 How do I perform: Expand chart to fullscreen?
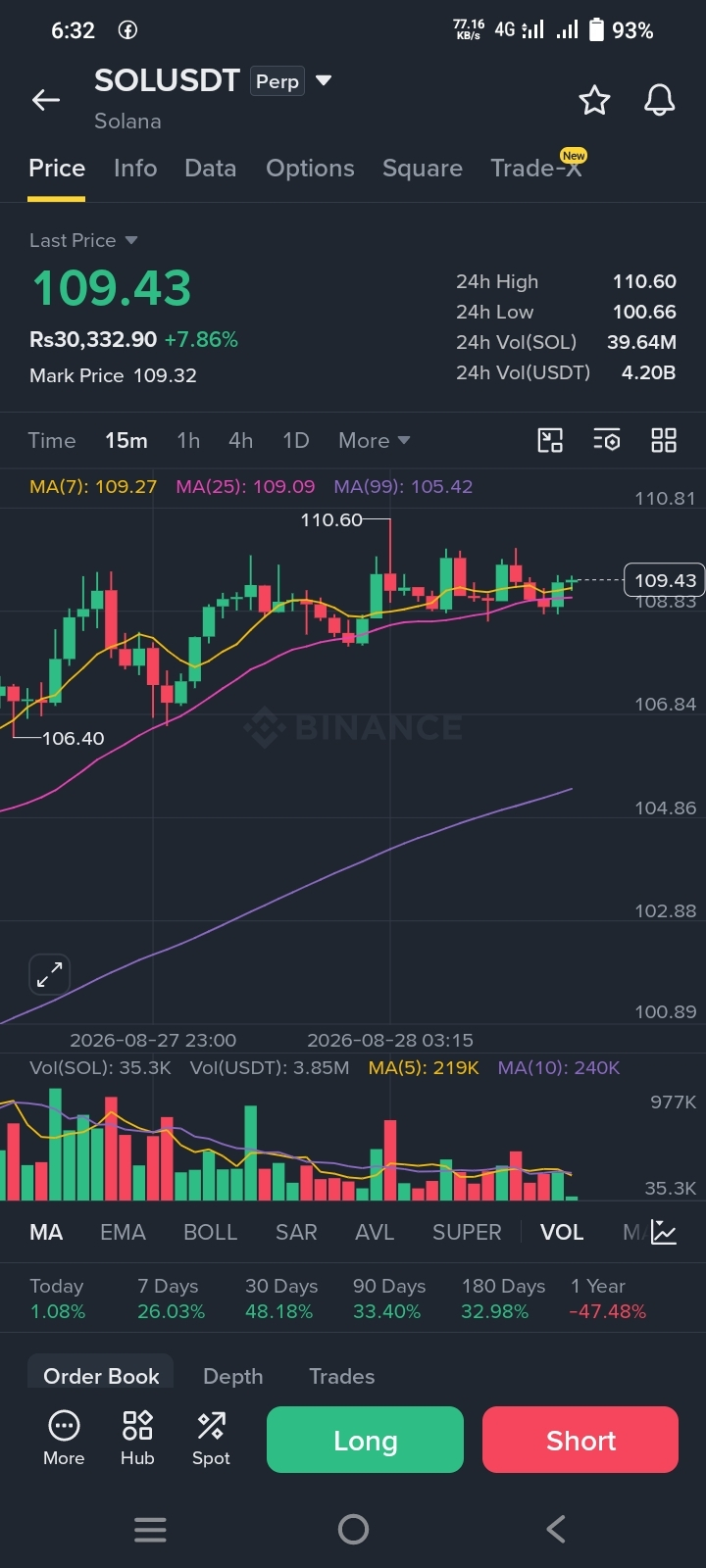(x=50, y=974)
